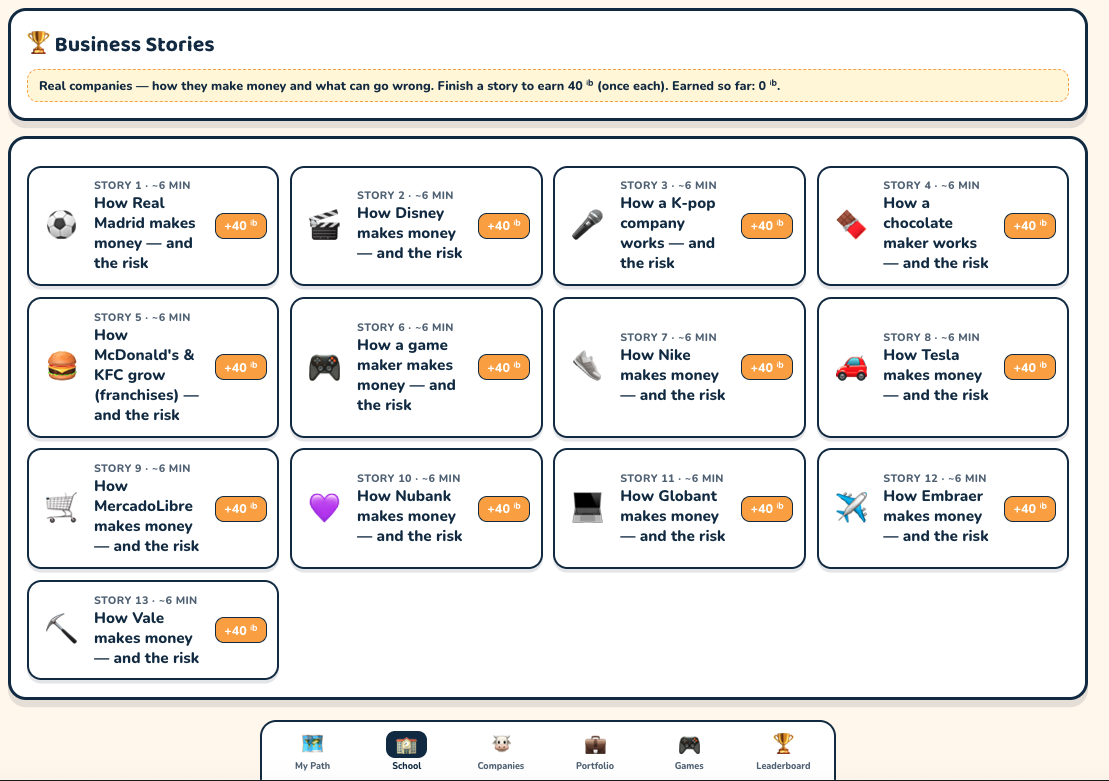Click the school building icon in bottom nav

[x=407, y=744]
